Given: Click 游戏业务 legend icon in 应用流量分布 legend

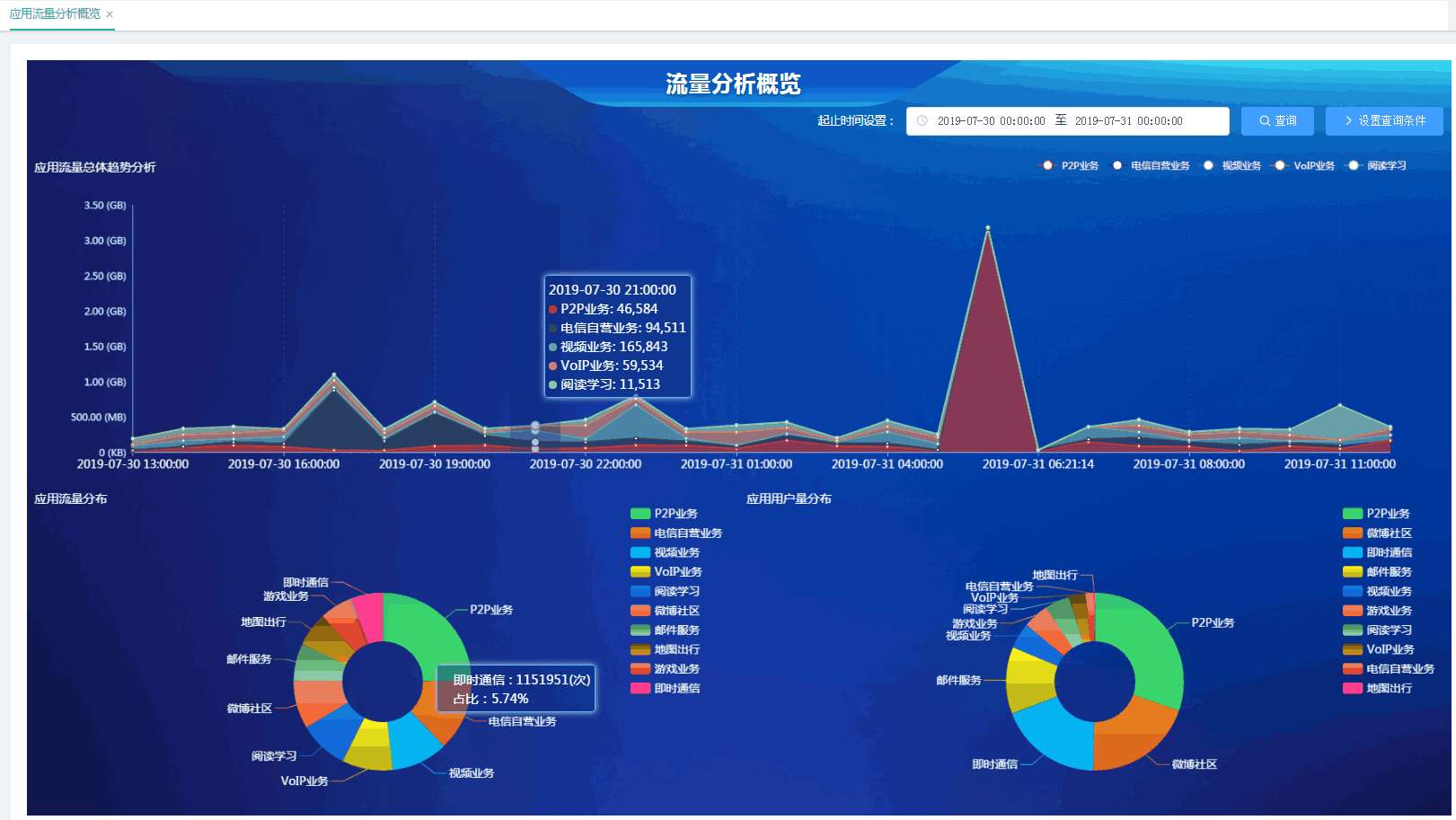Looking at the screenshot, I should 640,669.
